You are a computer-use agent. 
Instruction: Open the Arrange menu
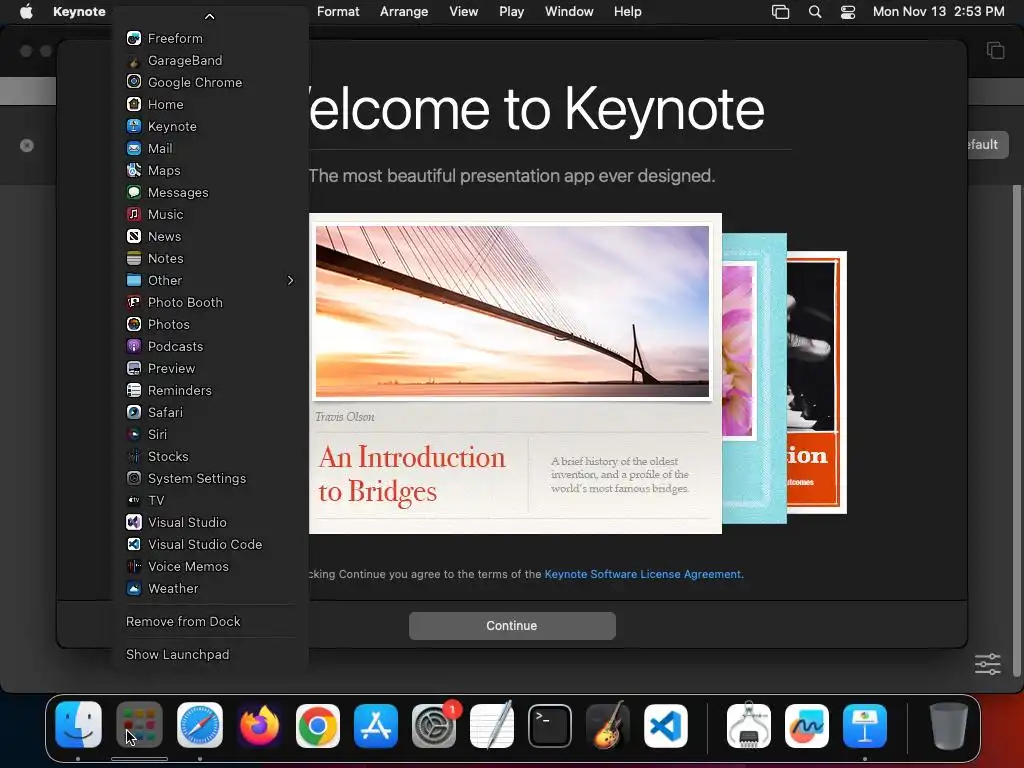(x=404, y=11)
